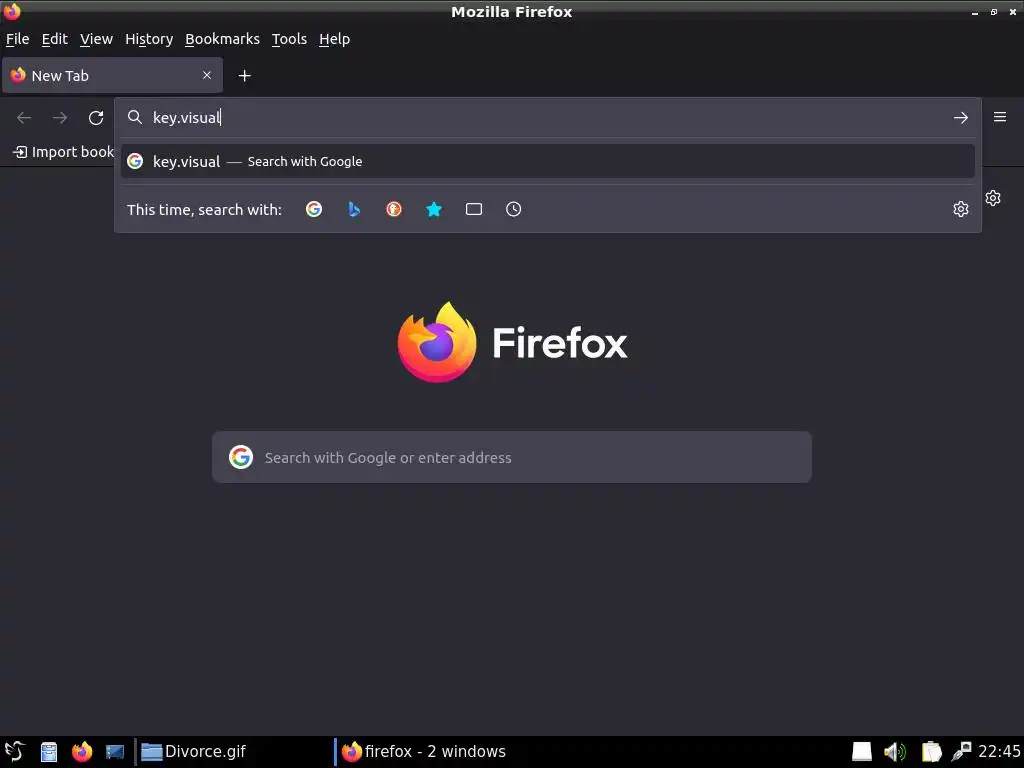Click the white square tray icon
This screenshot has width=1024, height=768.
(862, 752)
